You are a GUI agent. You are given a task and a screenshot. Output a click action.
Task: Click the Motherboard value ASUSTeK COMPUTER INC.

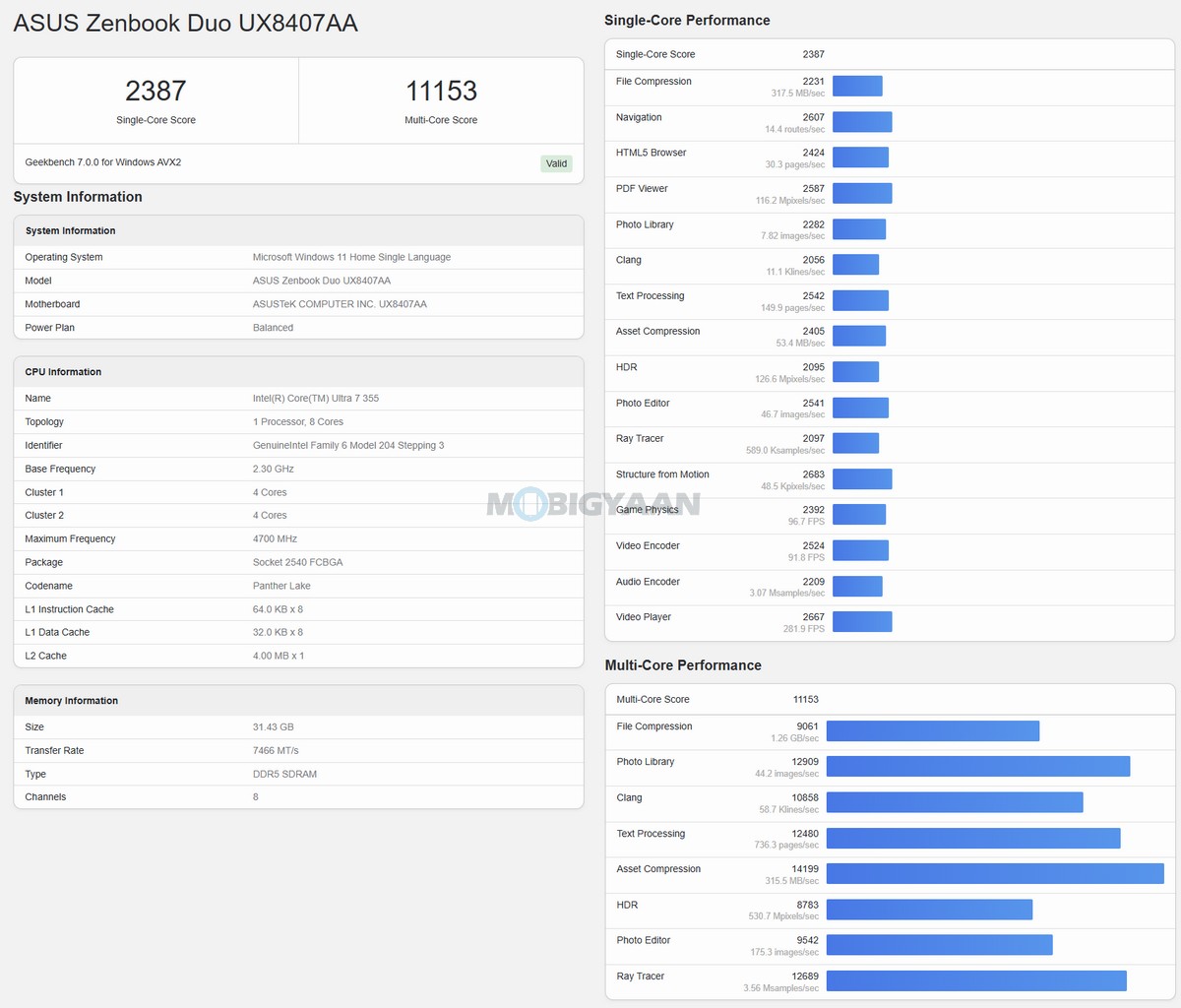pyautogui.click(x=340, y=304)
